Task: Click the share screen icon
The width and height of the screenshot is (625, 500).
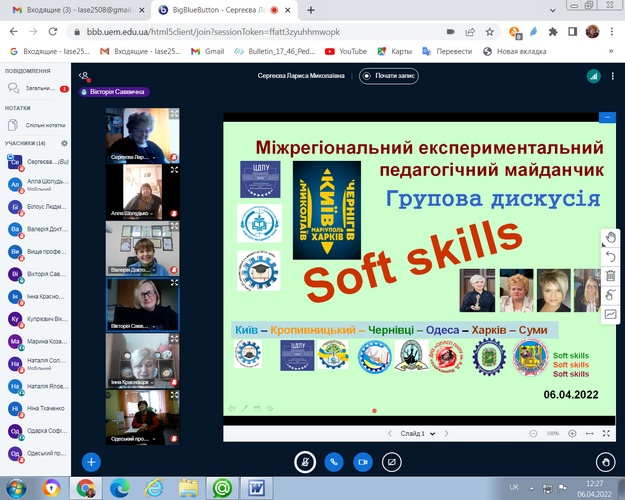Action: [x=391, y=462]
